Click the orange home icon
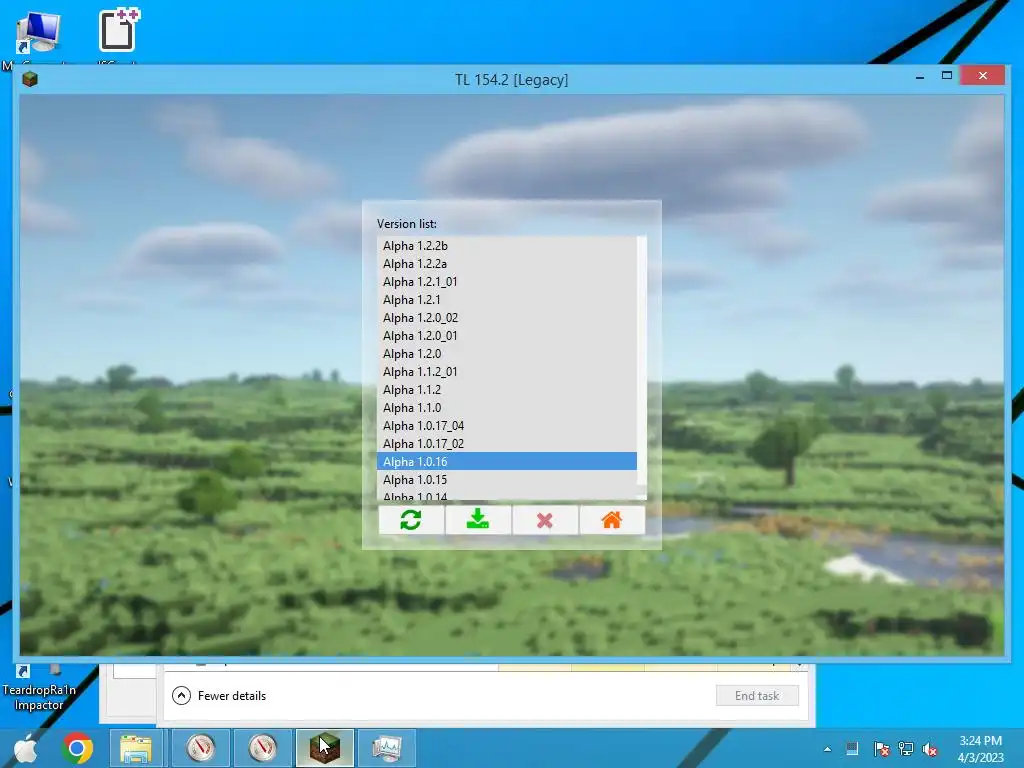 [612, 520]
